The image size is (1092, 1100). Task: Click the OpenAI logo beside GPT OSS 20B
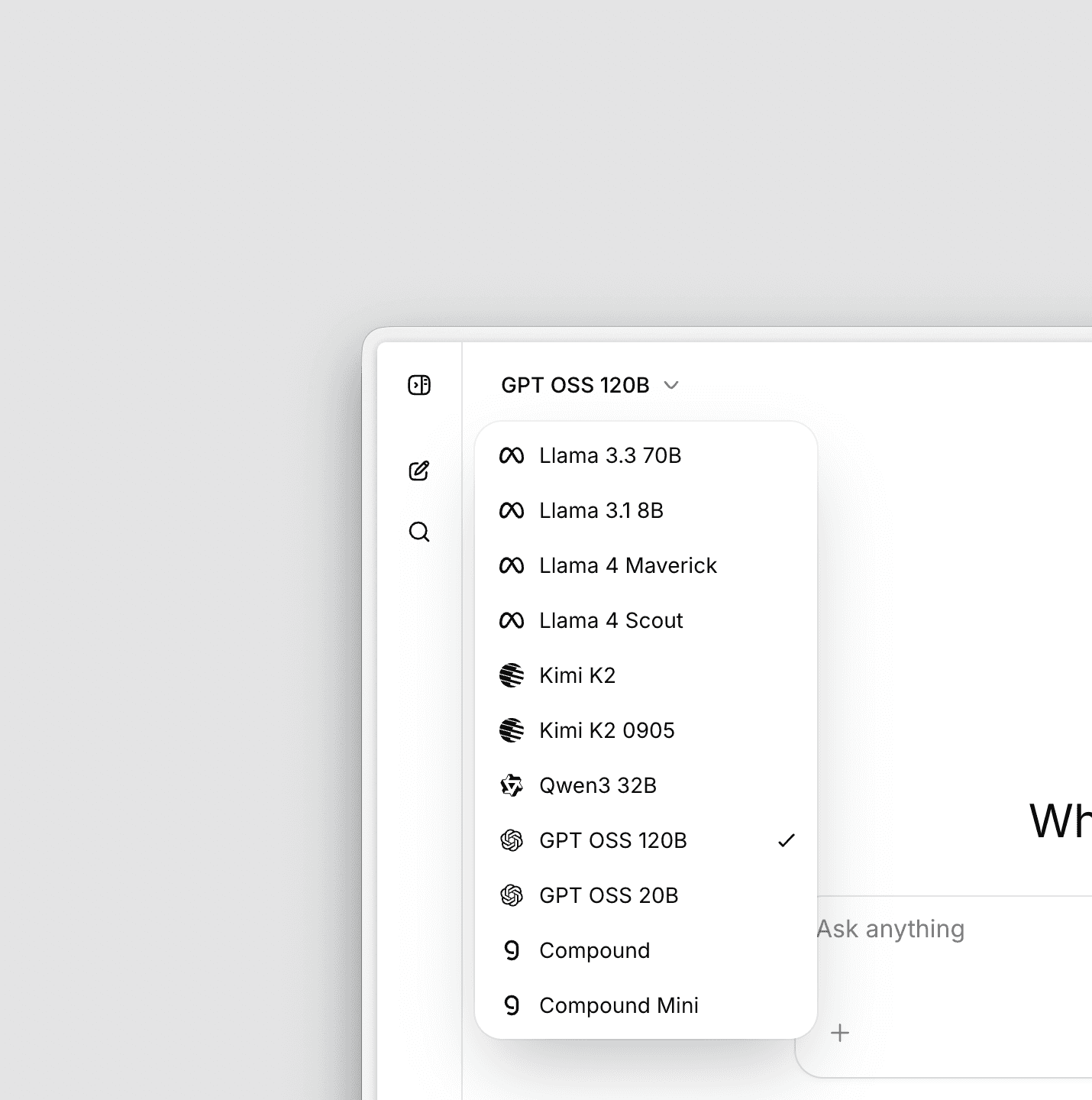click(x=511, y=896)
